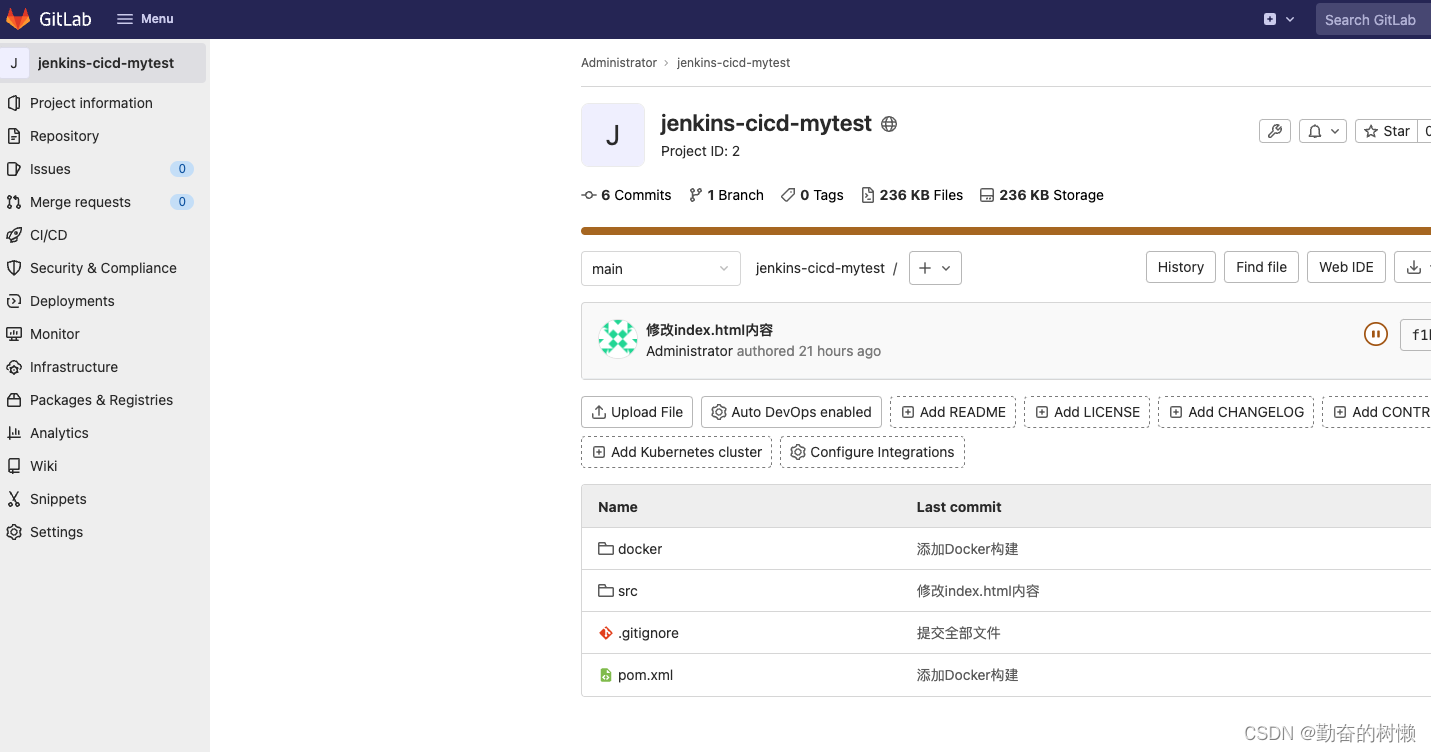The width and height of the screenshot is (1431, 752).
Task: Click the Administrator breadcrumb link
Action: (x=619, y=63)
